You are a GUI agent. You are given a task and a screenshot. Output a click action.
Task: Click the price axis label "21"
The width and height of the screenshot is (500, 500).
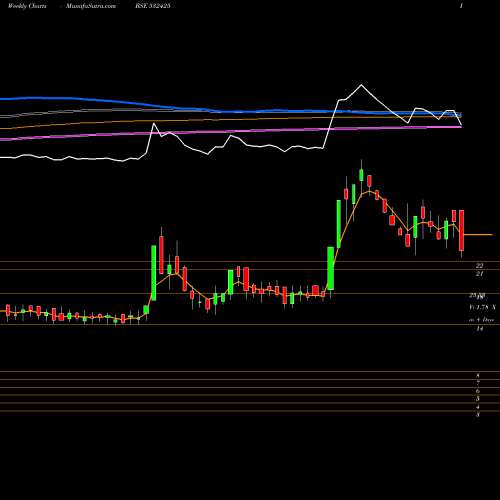click(480, 274)
